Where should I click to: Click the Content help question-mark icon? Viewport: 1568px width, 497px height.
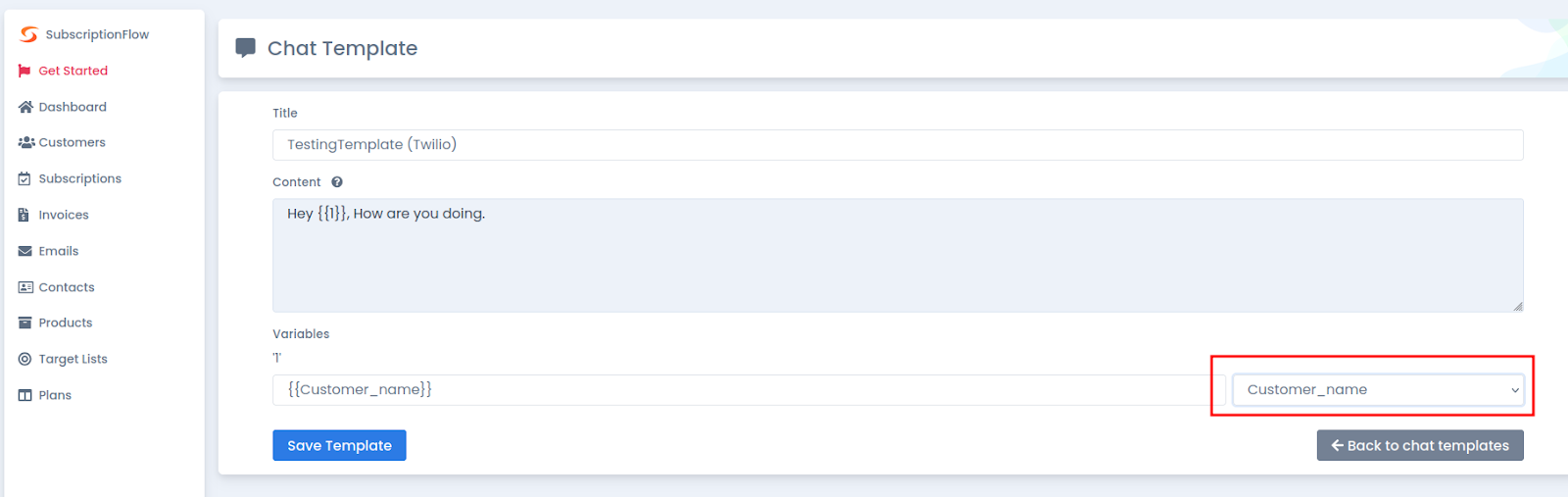(337, 182)
